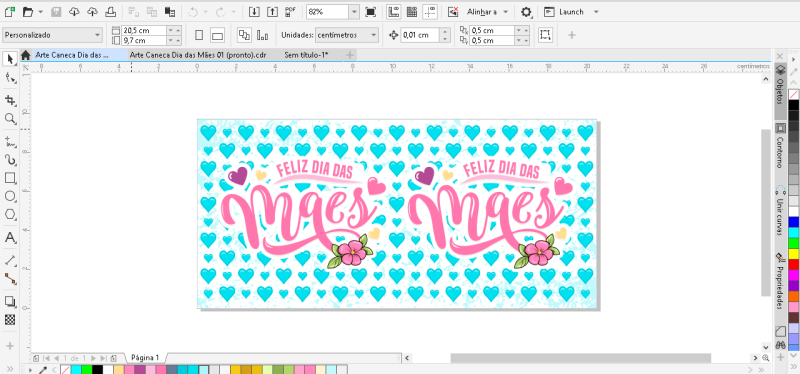Click the Welcome screen home tab
800x374 pixels.
pos(26,55)
